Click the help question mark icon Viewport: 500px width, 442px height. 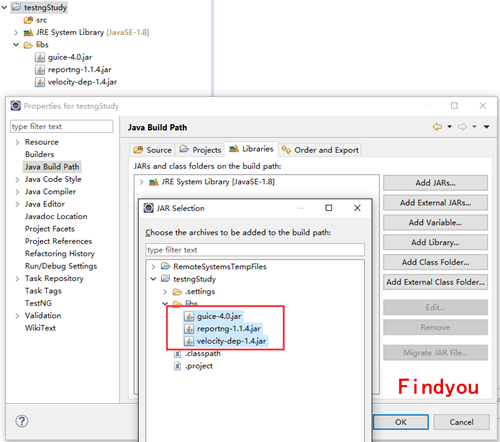point(22,421)
